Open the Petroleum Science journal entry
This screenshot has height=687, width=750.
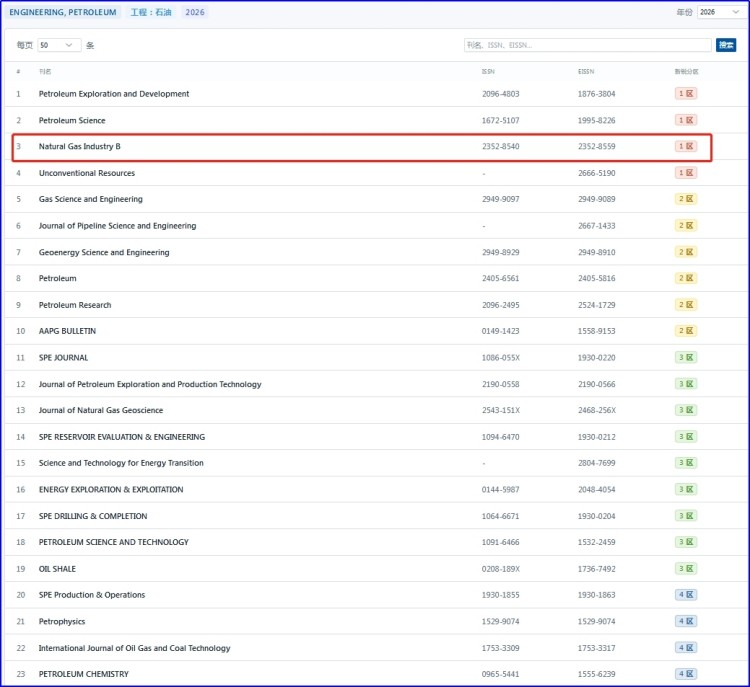point(72,120)
